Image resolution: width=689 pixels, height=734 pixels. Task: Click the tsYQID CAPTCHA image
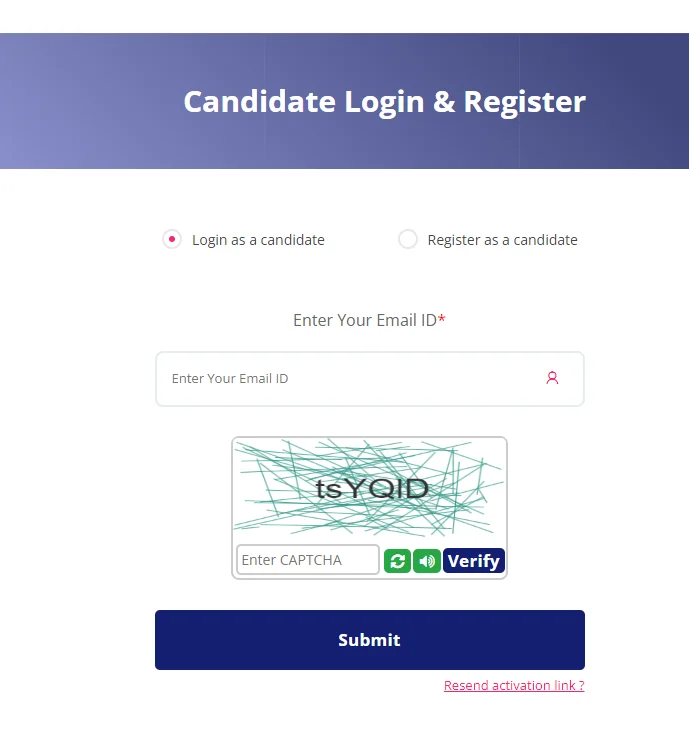(x=369, y=488)
